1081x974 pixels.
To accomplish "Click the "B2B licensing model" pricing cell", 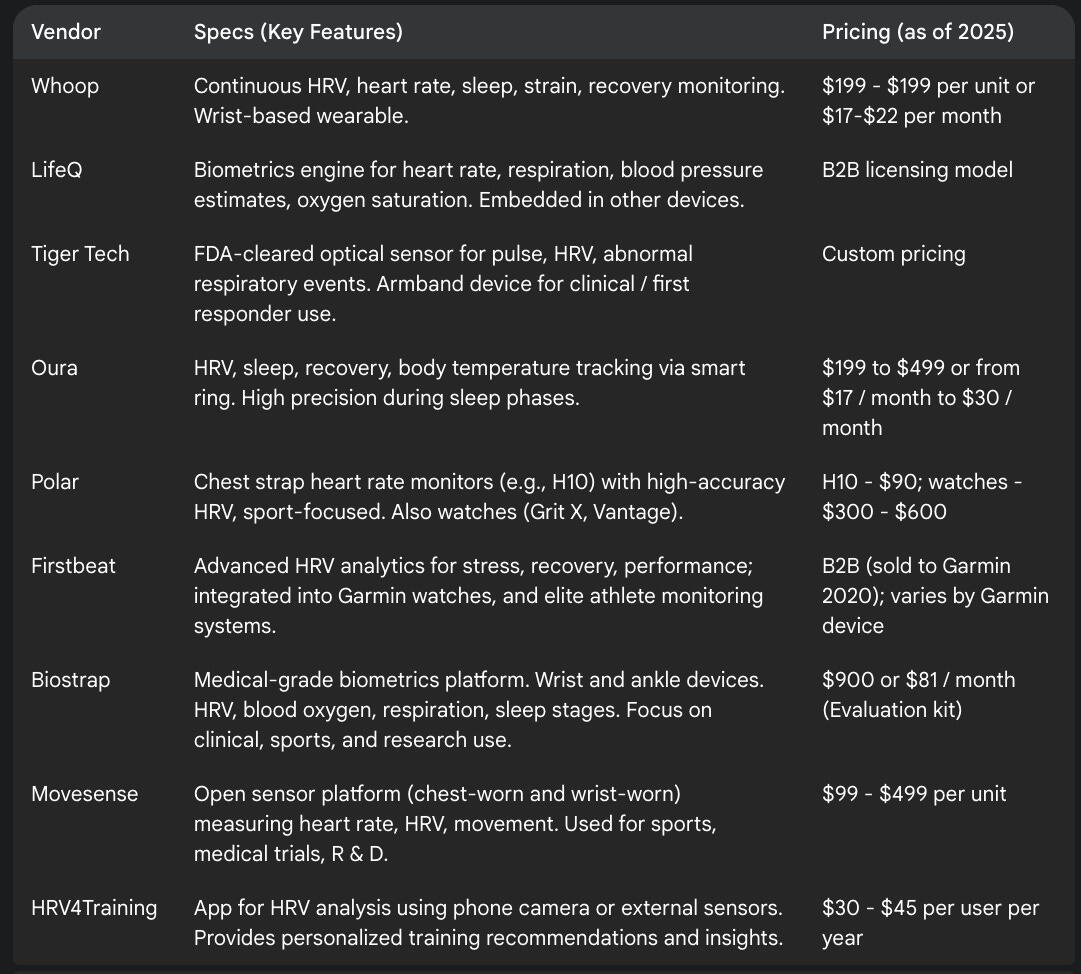I will click(x=917, y=170).
